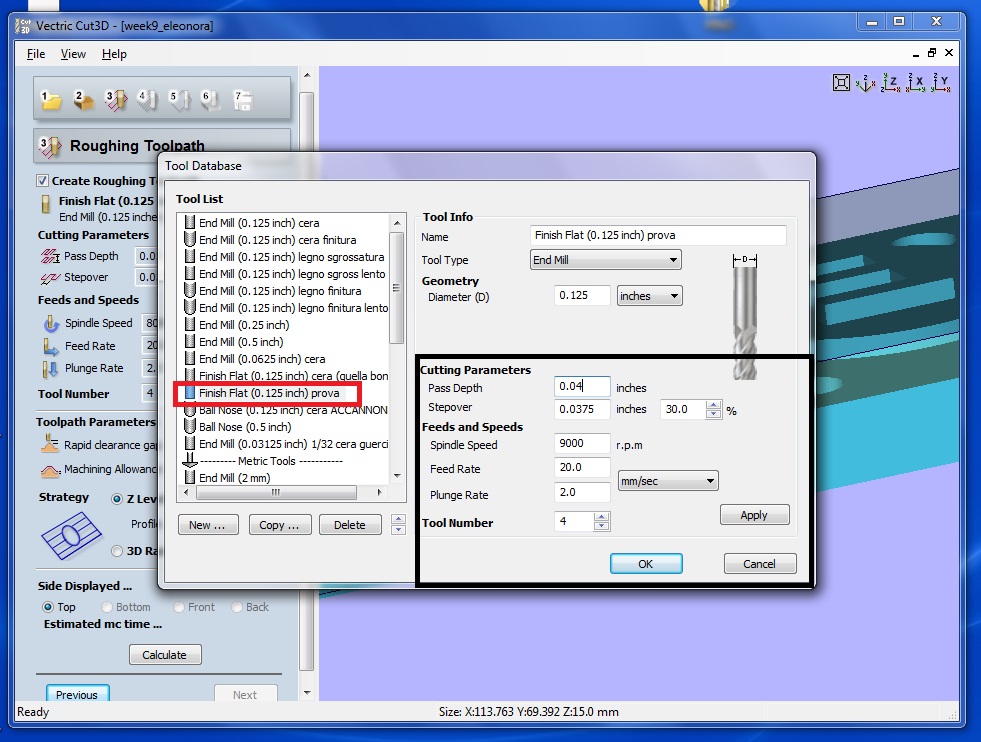The image size is (981, 742).
Task: Open step 2 material box icon
Action: pos(83,100)
